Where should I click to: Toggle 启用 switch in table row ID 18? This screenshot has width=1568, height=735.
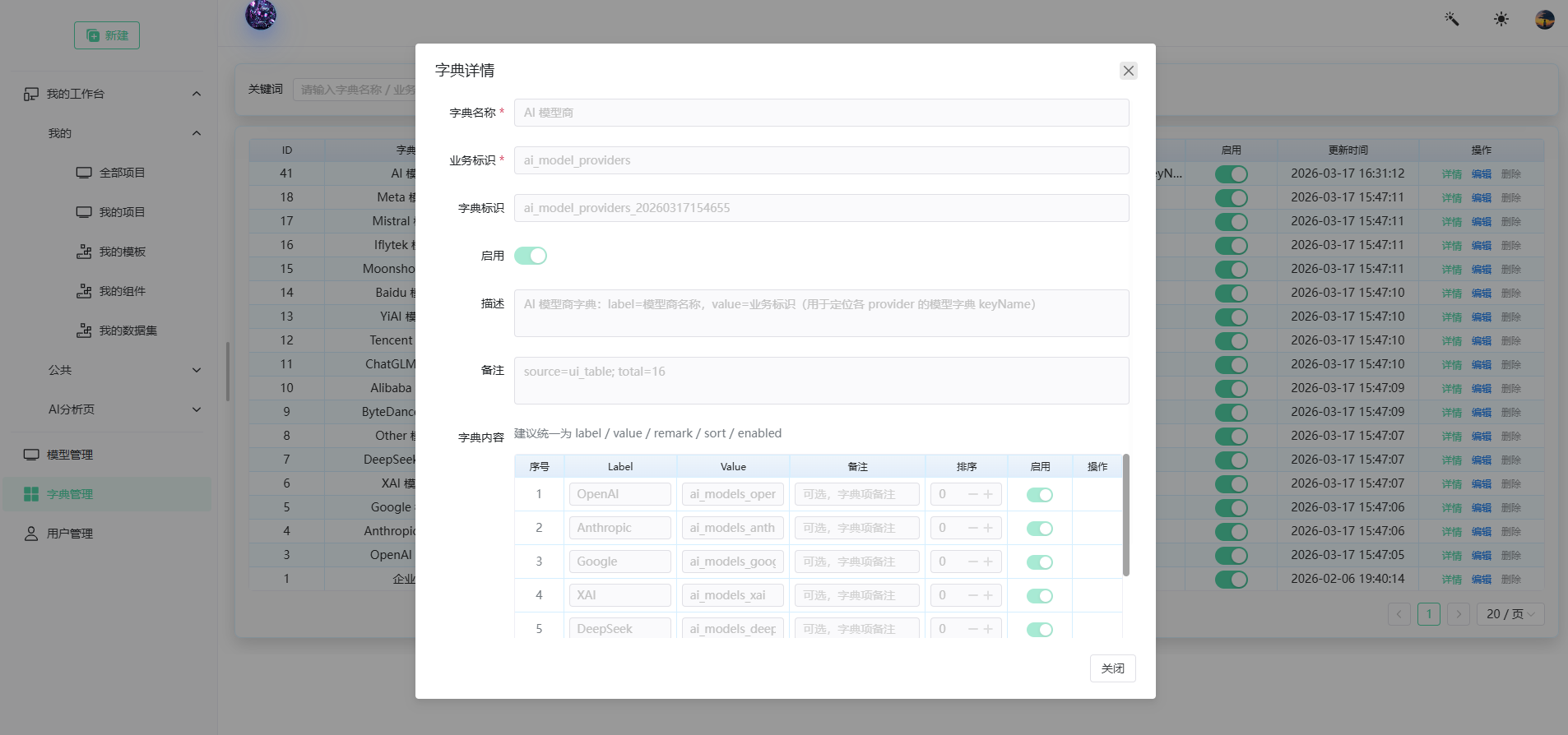point(1232,198)
